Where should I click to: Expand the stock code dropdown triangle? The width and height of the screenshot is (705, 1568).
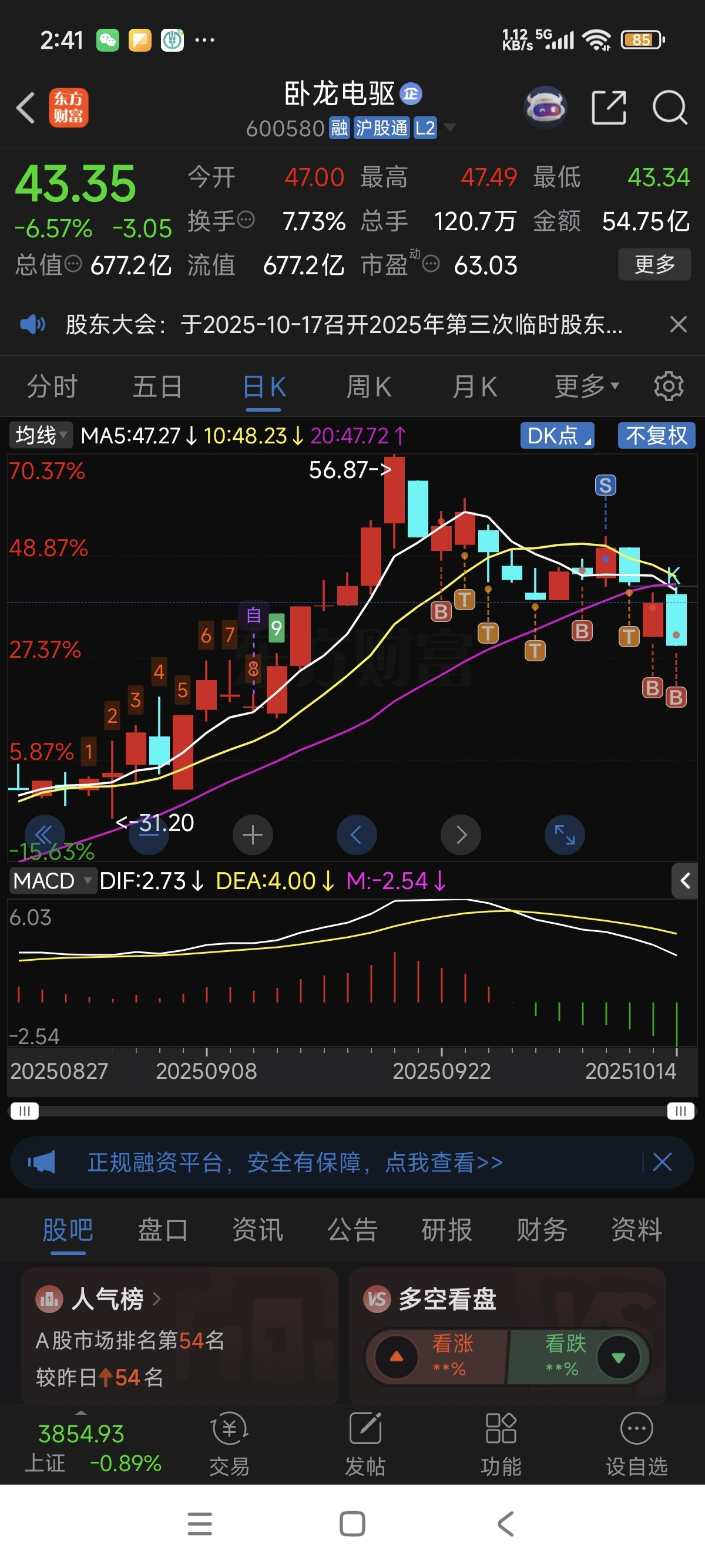pyautogui.click(x=450, y=127)
